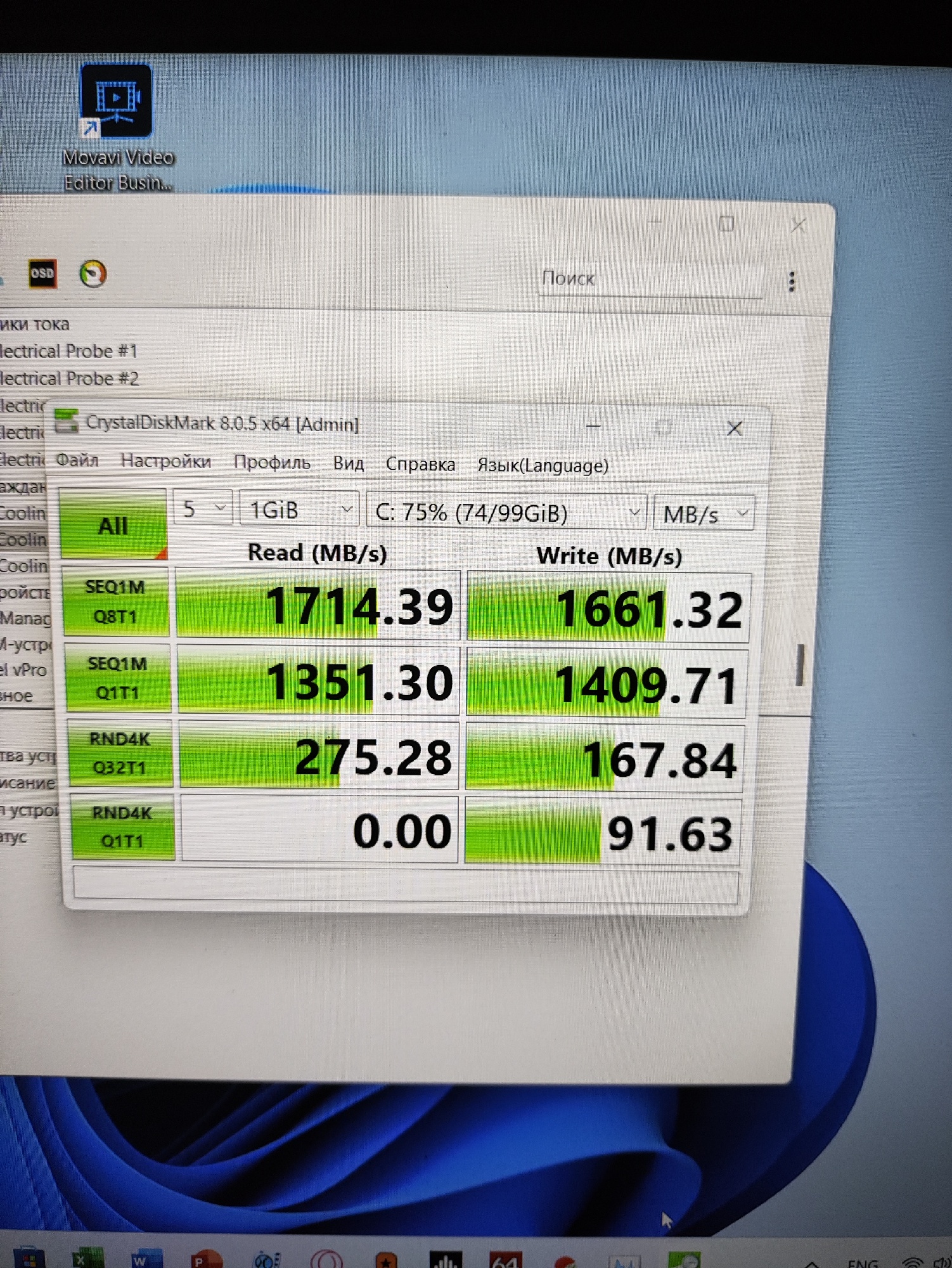Run the SEQ1M Q8T1 test
The height and width of the screenshot is (1268, 952).
116,602
